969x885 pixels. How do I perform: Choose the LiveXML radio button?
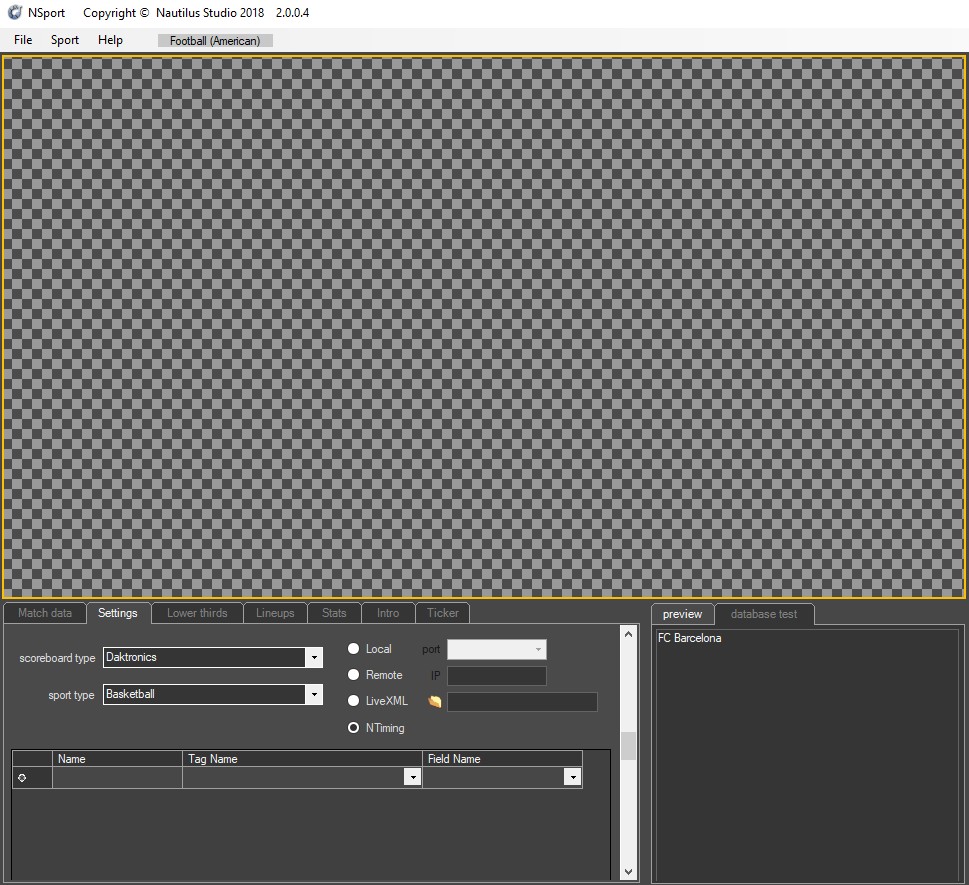(353, 701)
